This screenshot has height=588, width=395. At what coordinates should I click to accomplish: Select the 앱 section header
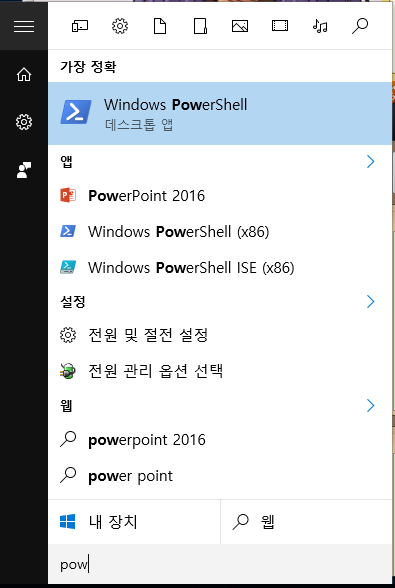66,162
